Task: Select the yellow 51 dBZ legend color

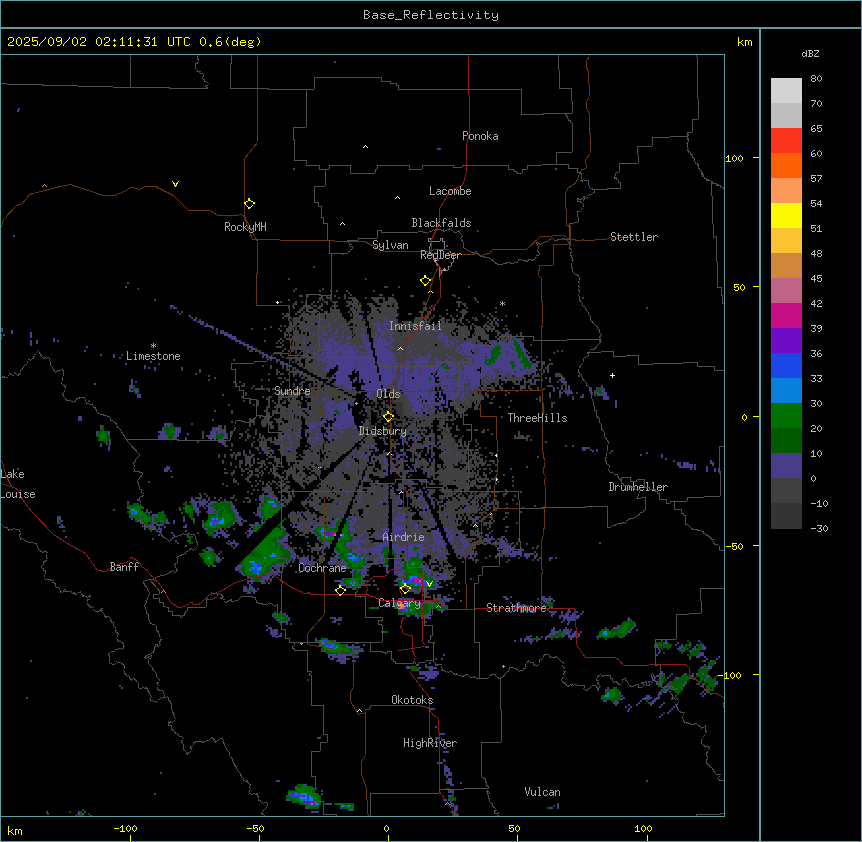Action: pos(786,215)
